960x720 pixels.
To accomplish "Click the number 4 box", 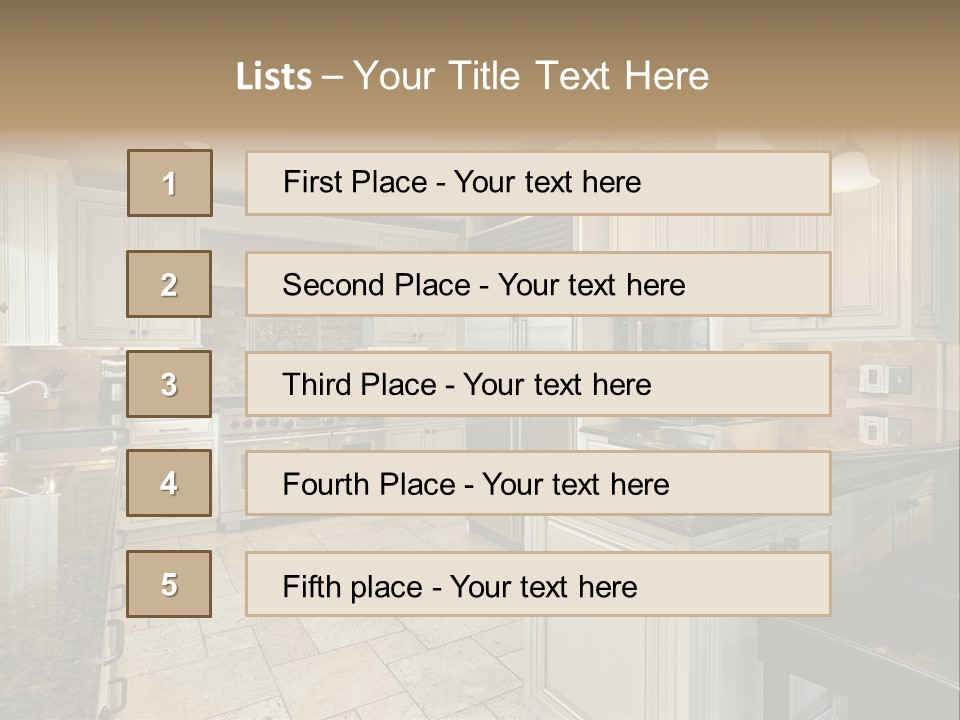I will tap(169, 483).
